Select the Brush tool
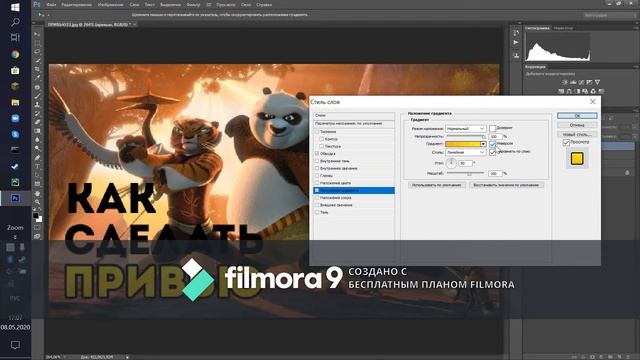This screenshot has height=360, width=640. 37,96
